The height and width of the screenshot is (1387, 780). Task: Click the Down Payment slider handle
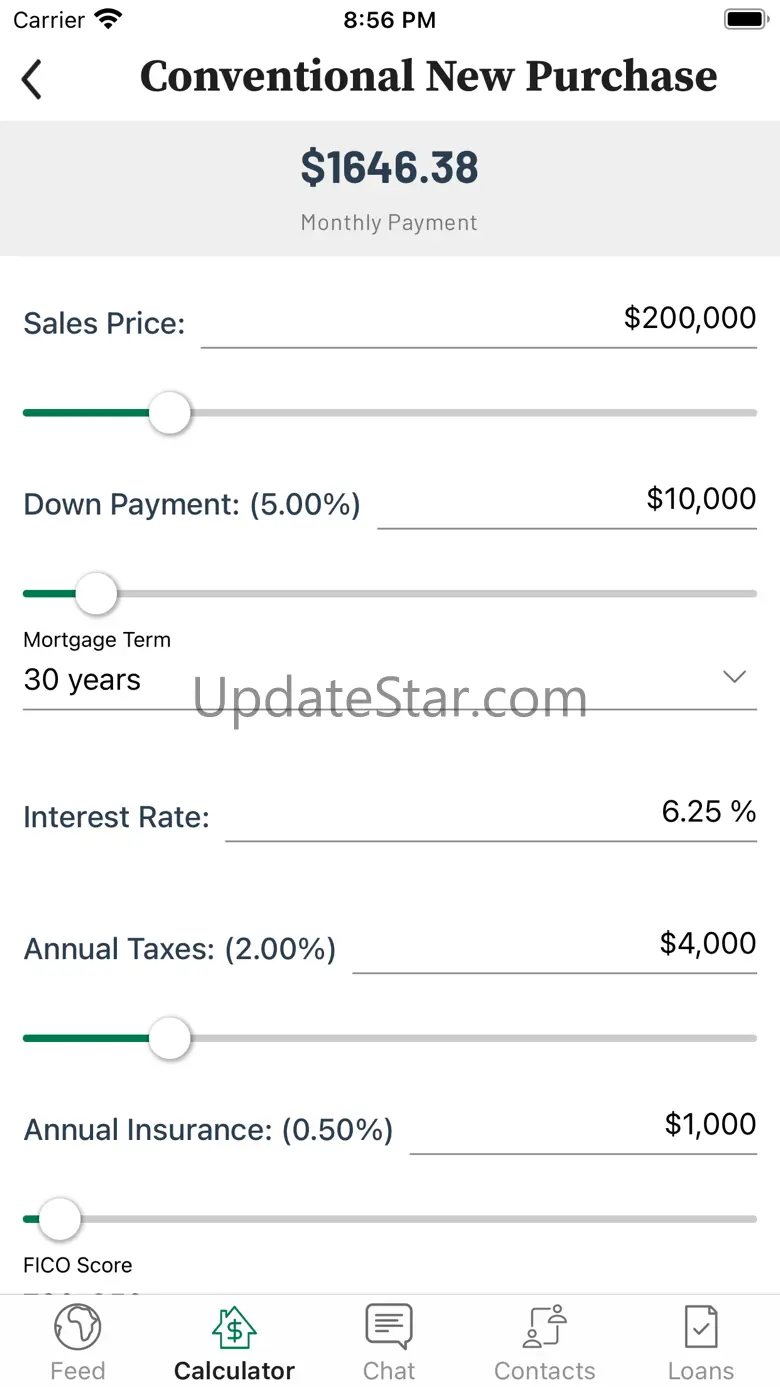(x=97, y=594)
